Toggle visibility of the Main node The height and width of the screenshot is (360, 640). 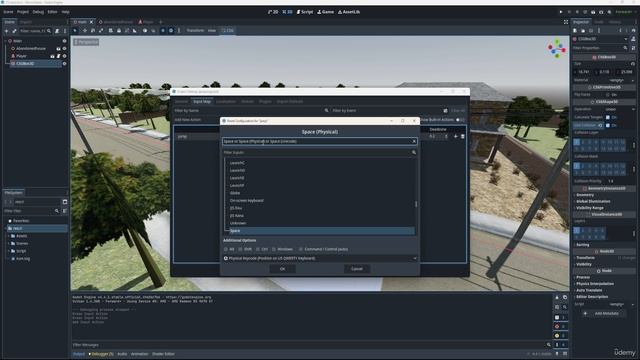click(x=64, y=41)
